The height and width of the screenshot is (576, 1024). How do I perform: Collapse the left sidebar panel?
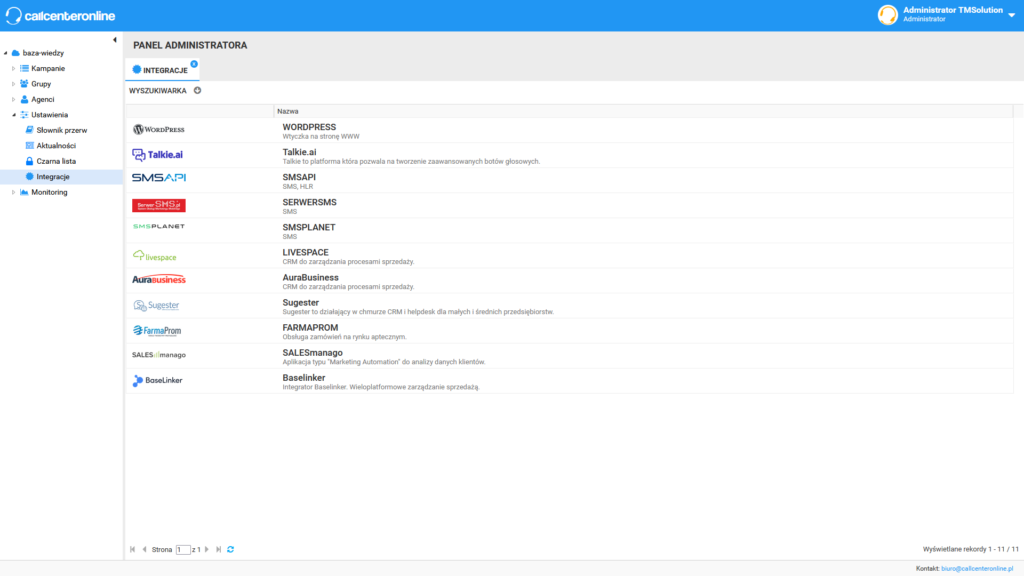[115, 40]
